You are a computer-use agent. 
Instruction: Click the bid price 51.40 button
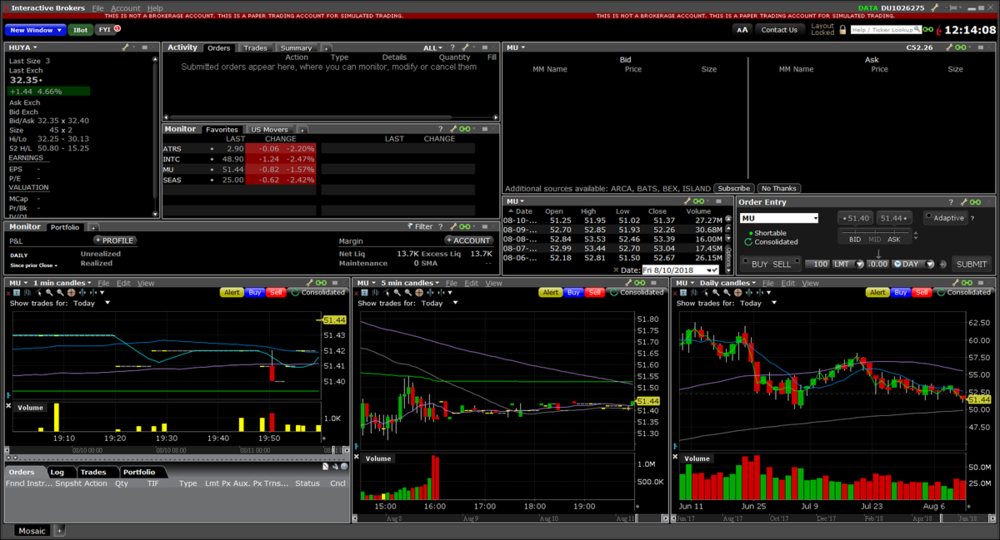(x=855, y=218)
